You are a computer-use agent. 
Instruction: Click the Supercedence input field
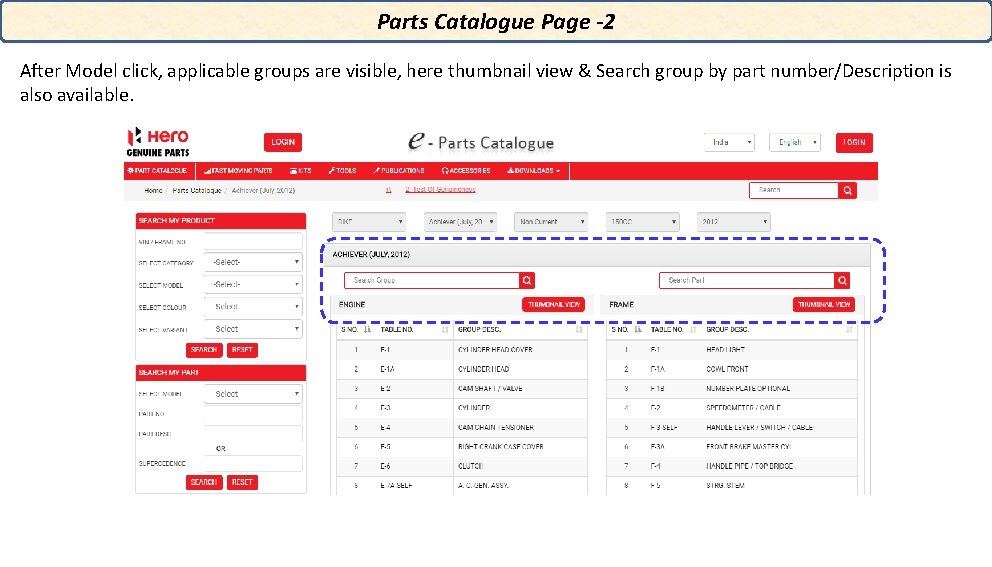(x=253, y=464)
